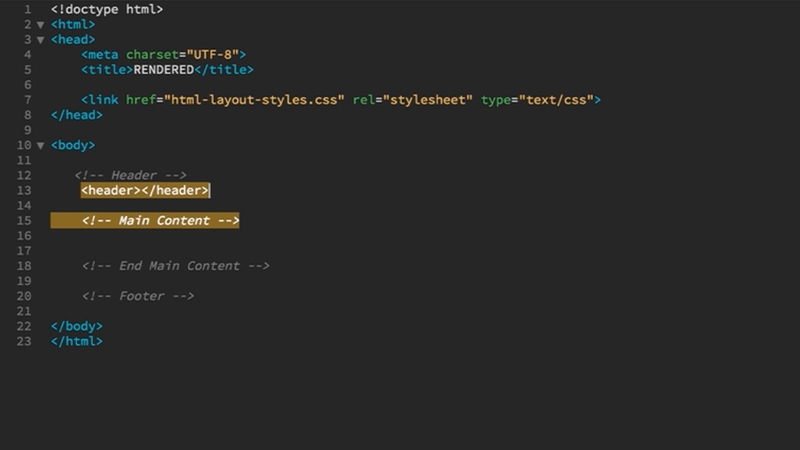Click line number 7 in gutter

coord(28,100)
